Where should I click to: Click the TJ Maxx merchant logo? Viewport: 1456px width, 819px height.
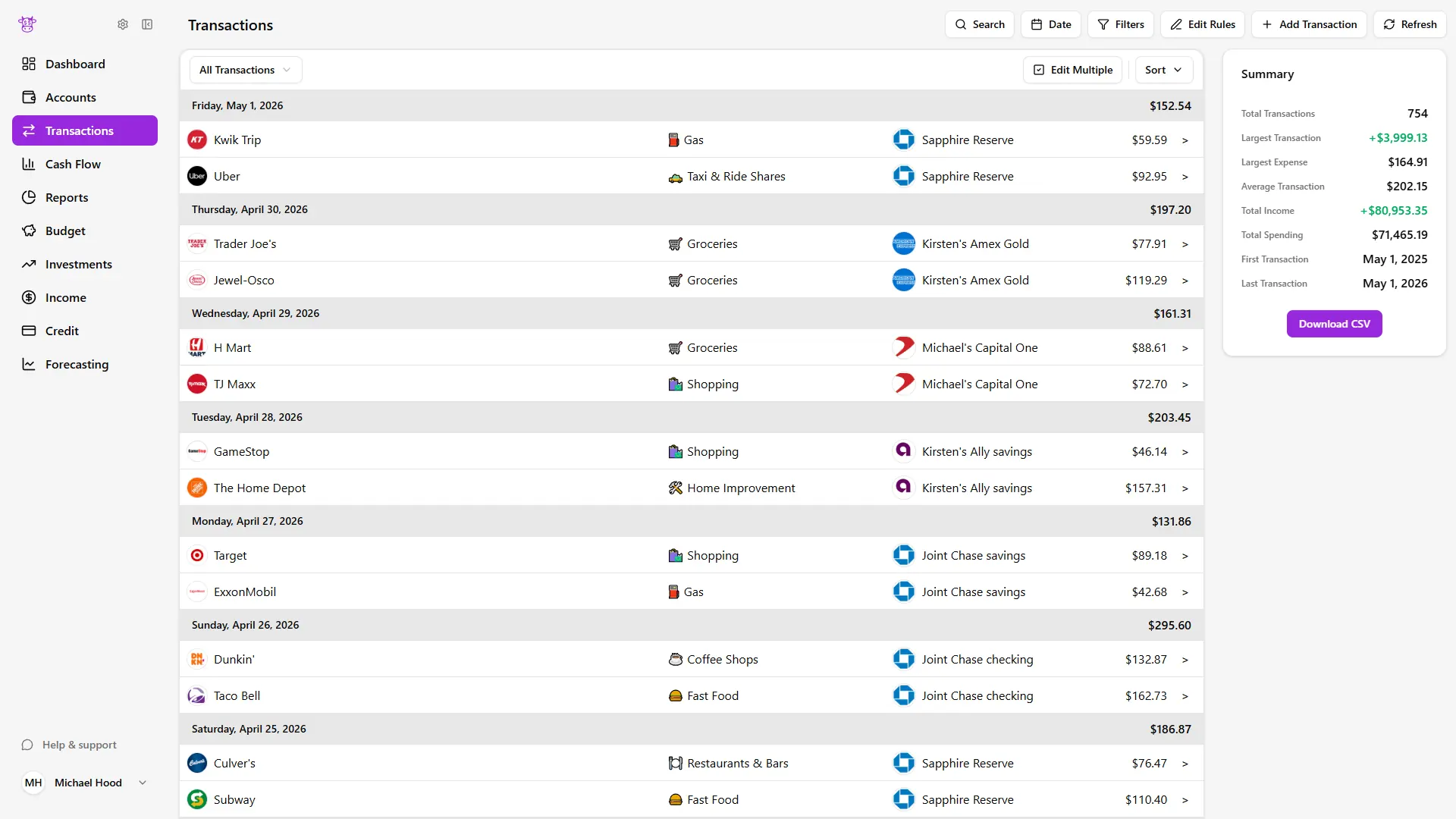197,384
